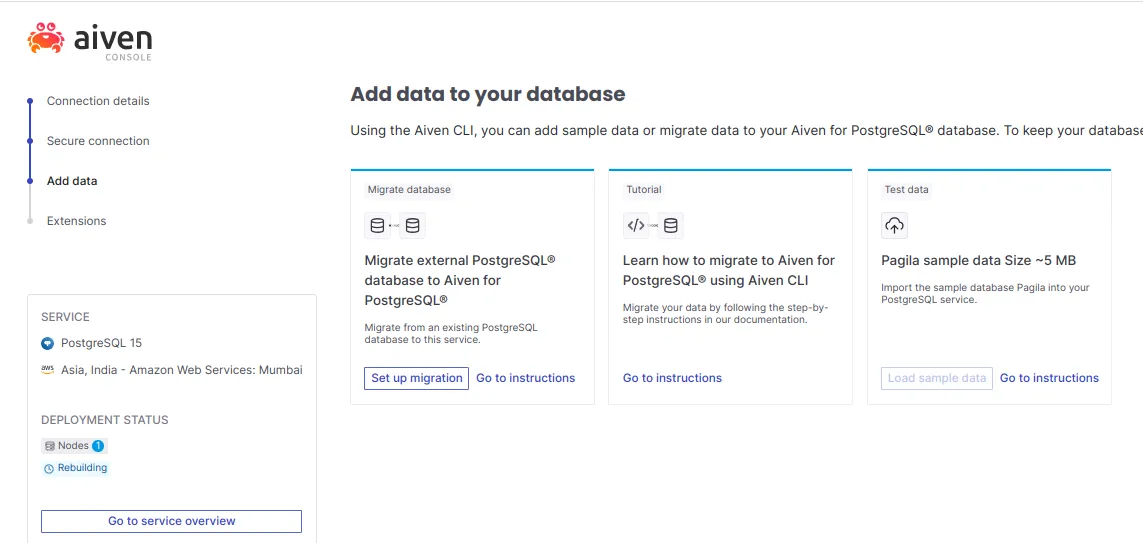Click the Nodes count number 1
The height and width of the screenshot is (543, 1143).
point(98,446)
